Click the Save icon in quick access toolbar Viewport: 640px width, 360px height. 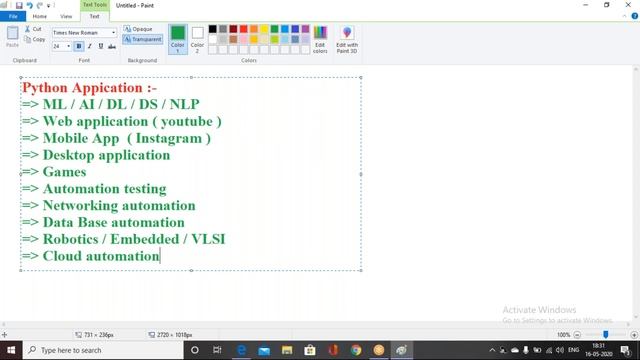tap(19, 5)
